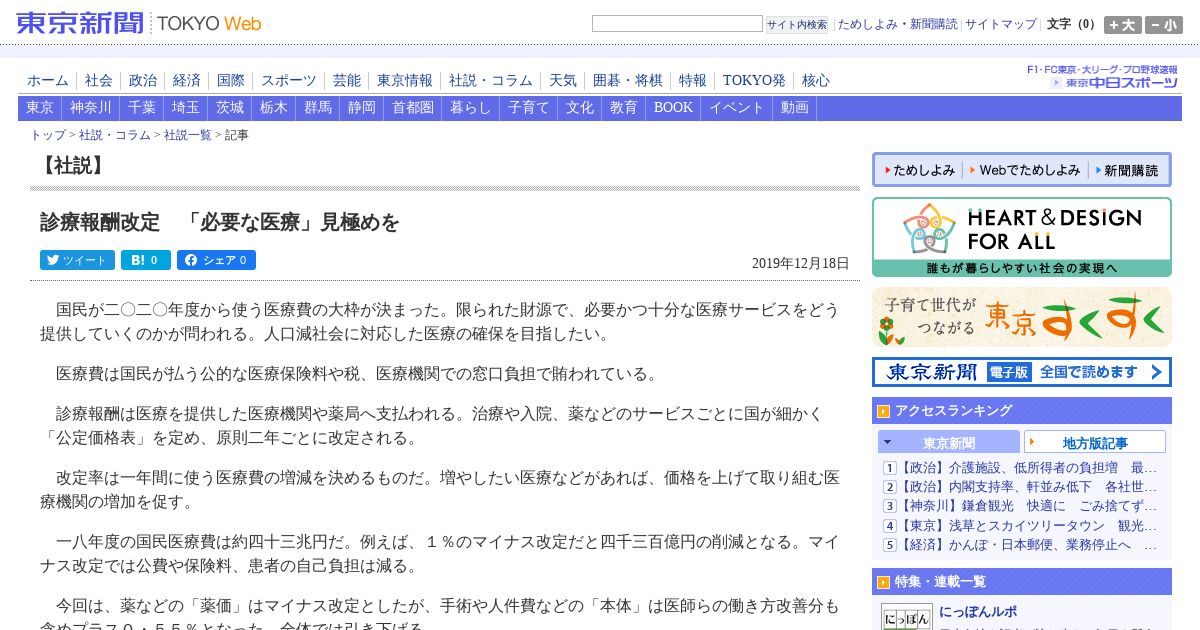
Task: Click the Webでためしよみ button
Action: click(1026, 170)
